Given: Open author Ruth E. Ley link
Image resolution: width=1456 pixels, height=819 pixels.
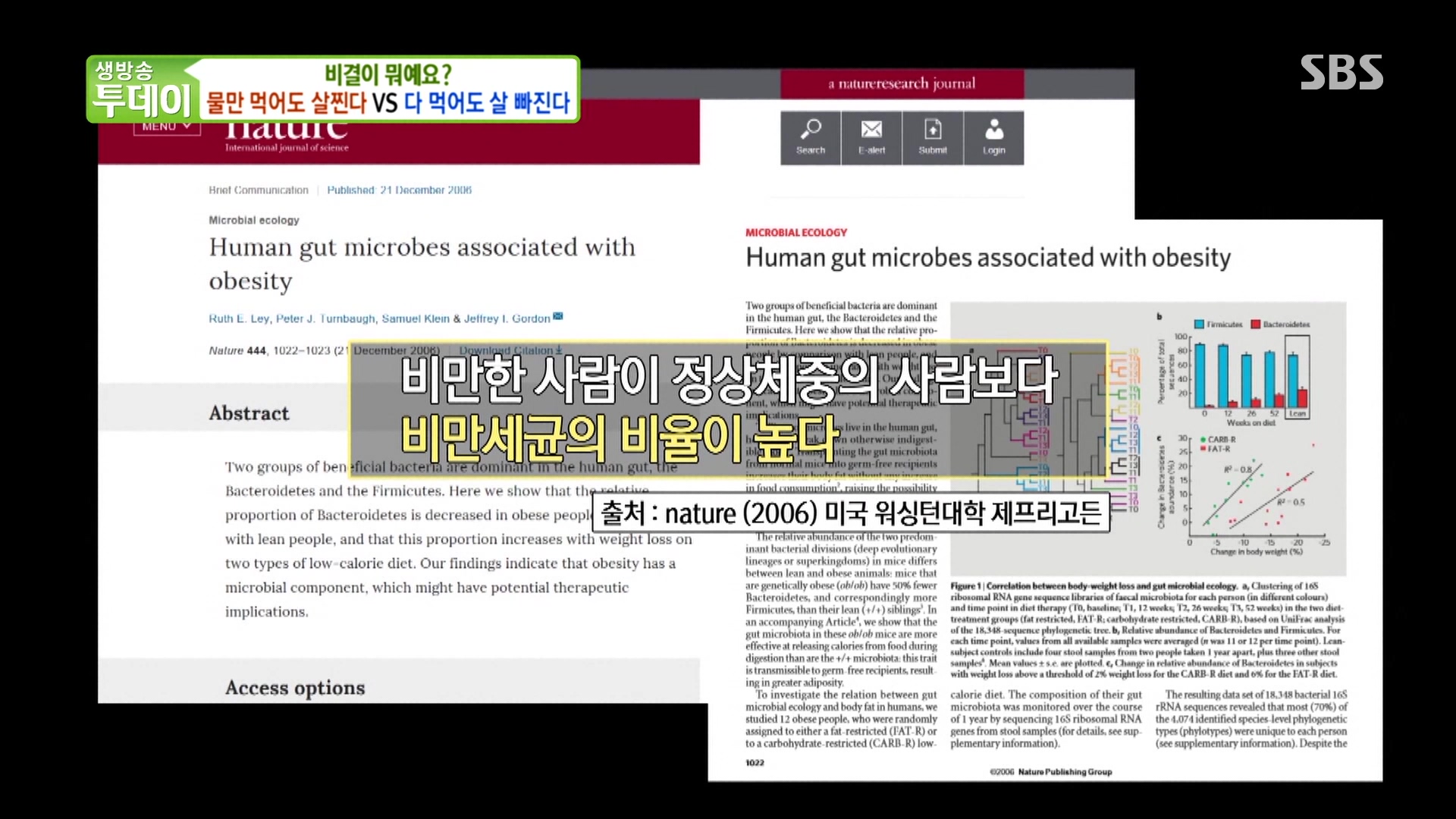Looking at the screenshot, I should click(239, 318).
